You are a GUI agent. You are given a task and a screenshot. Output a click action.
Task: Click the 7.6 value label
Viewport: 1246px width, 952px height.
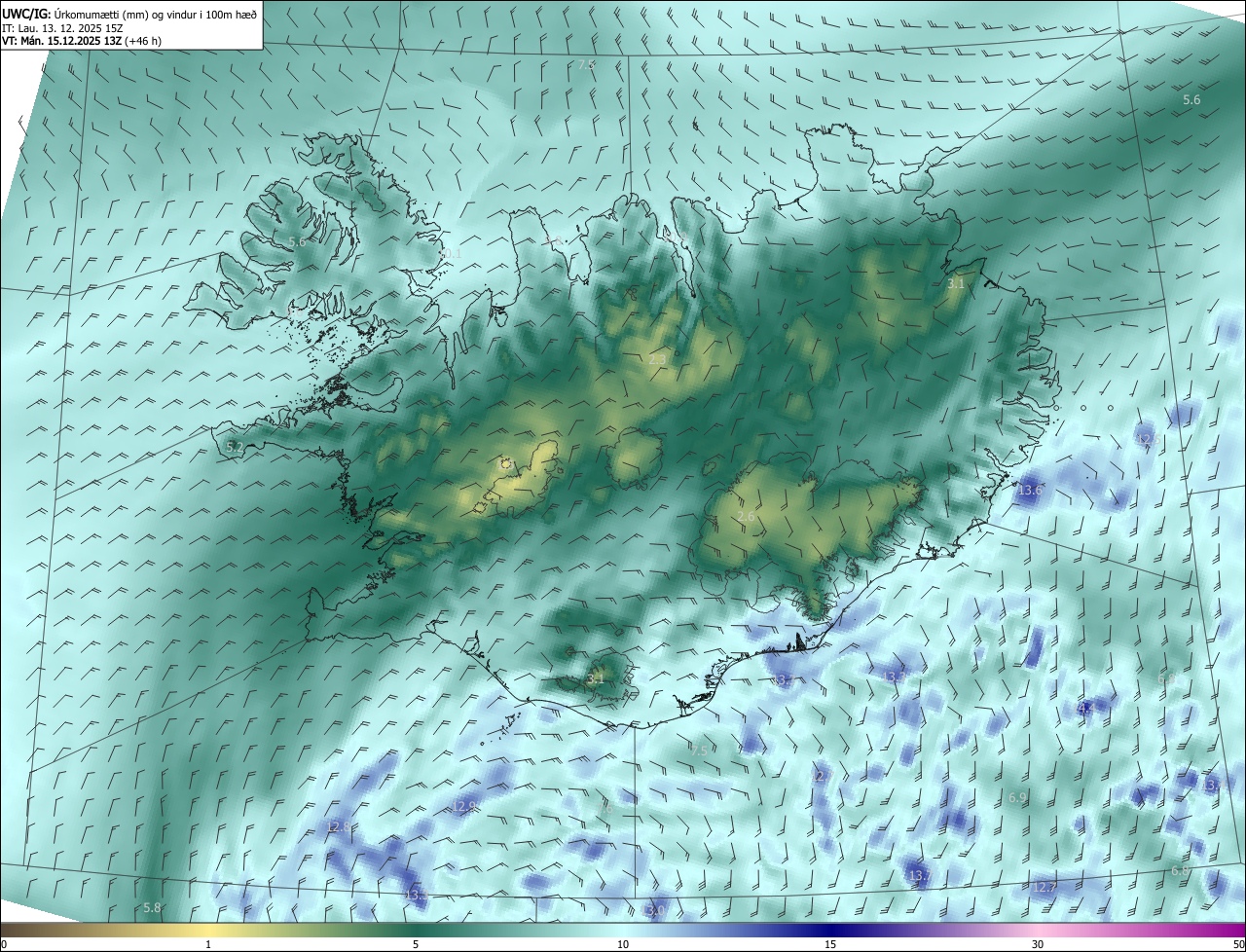(605, 808)
